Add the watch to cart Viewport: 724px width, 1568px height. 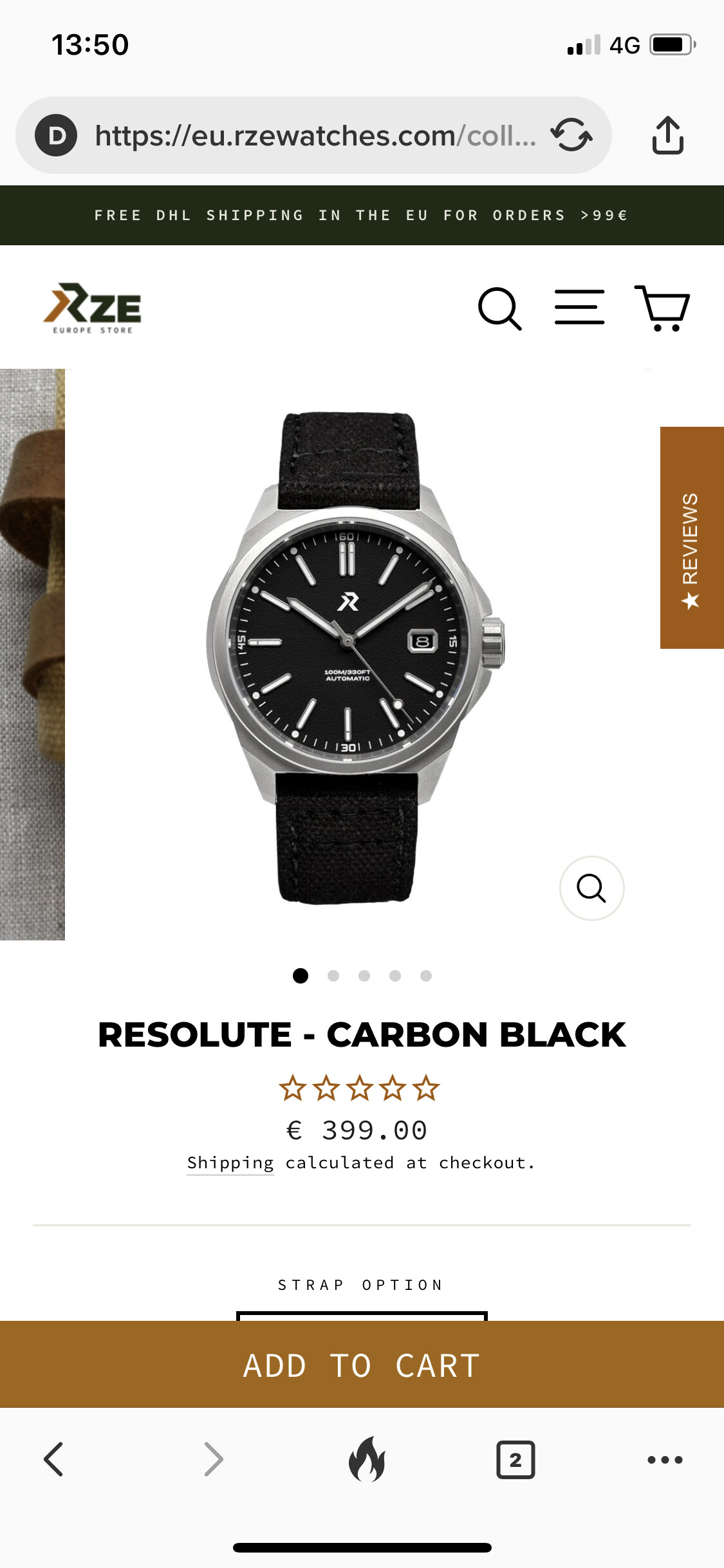pyautogui.click(x=362, y=1364)
